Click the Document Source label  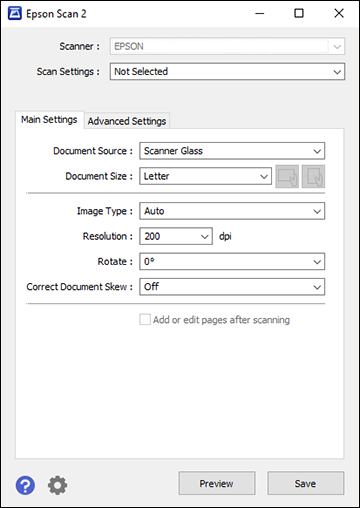[93, 151]
